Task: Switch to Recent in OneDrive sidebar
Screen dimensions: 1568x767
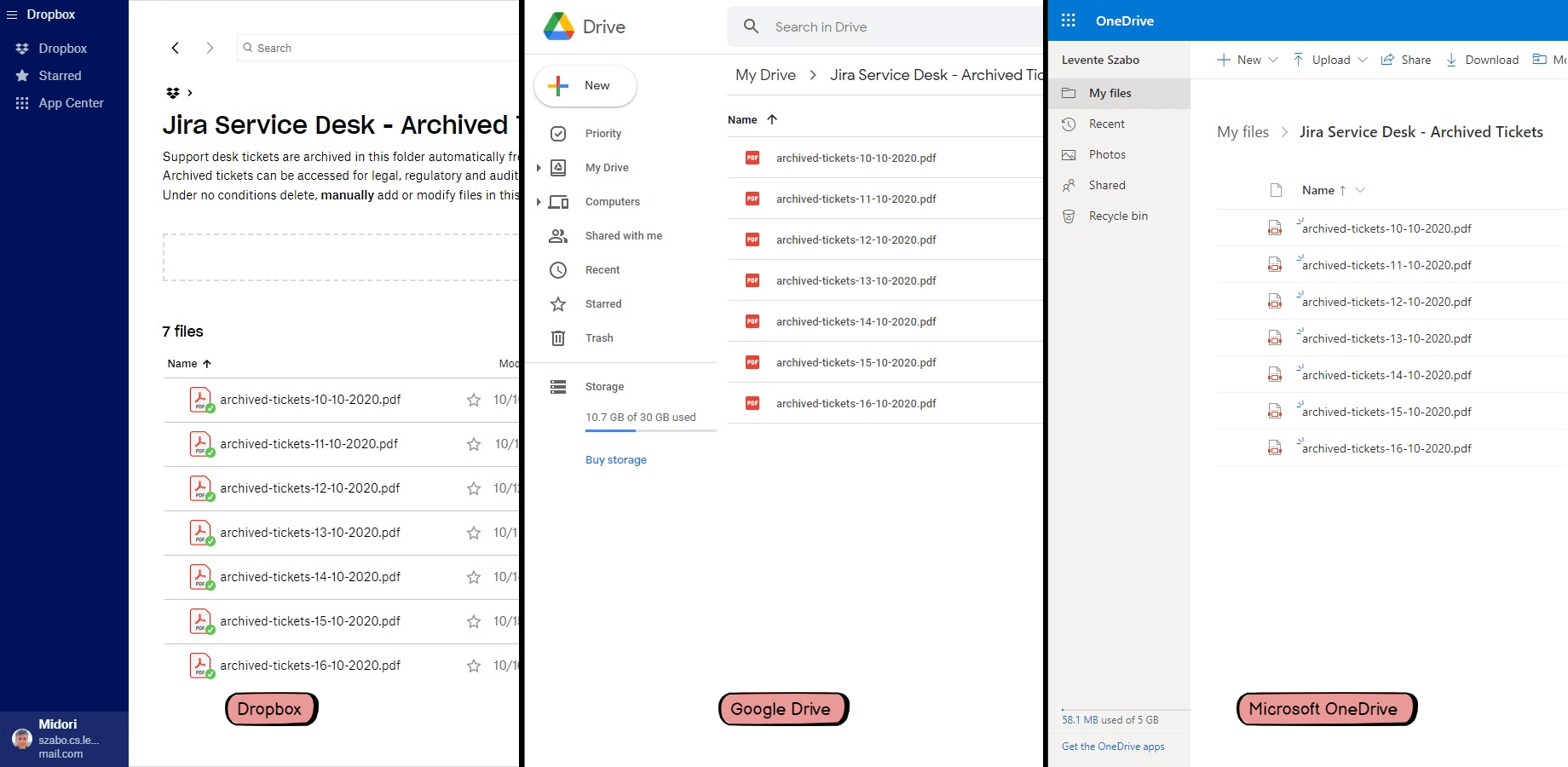Action: tap(1106, 124)
